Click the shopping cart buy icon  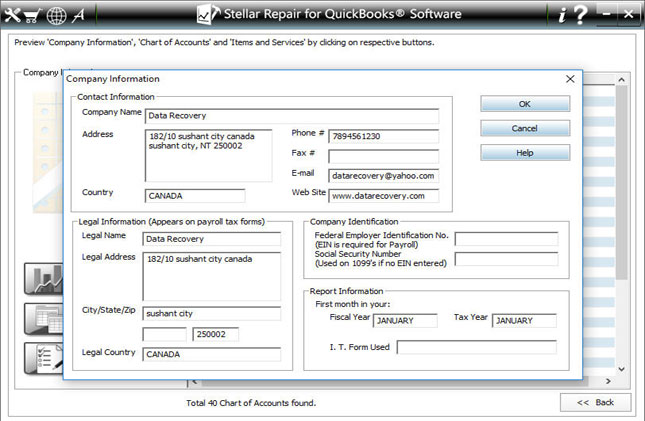(32, 15)
